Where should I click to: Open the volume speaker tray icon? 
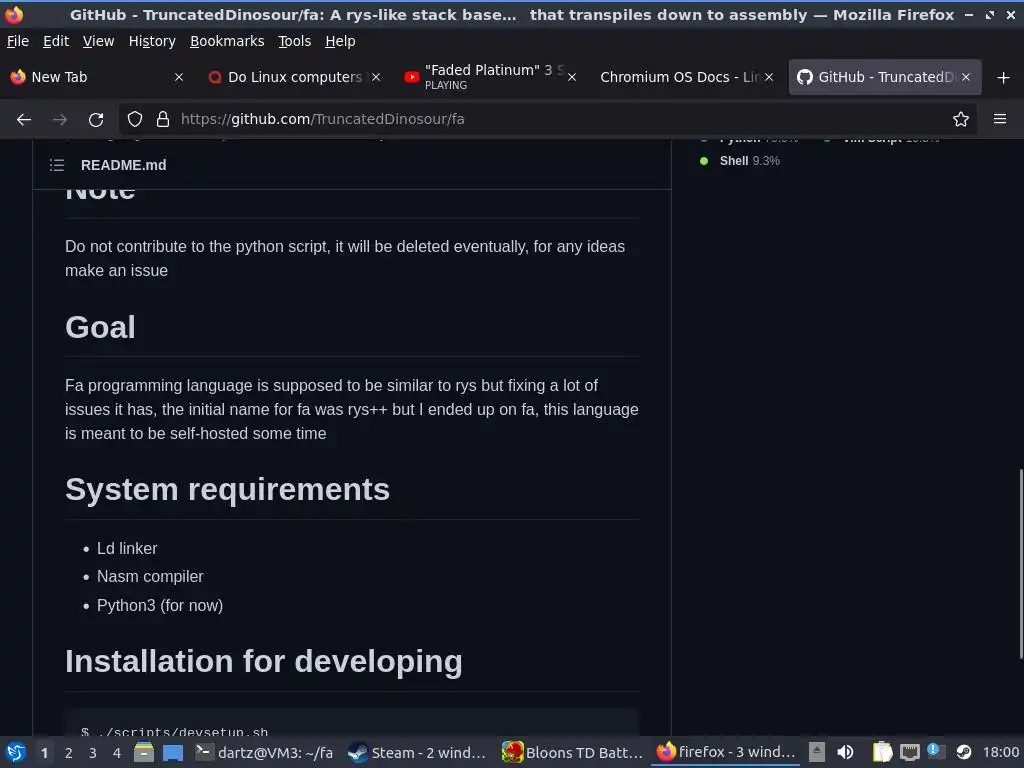point(845,752)
